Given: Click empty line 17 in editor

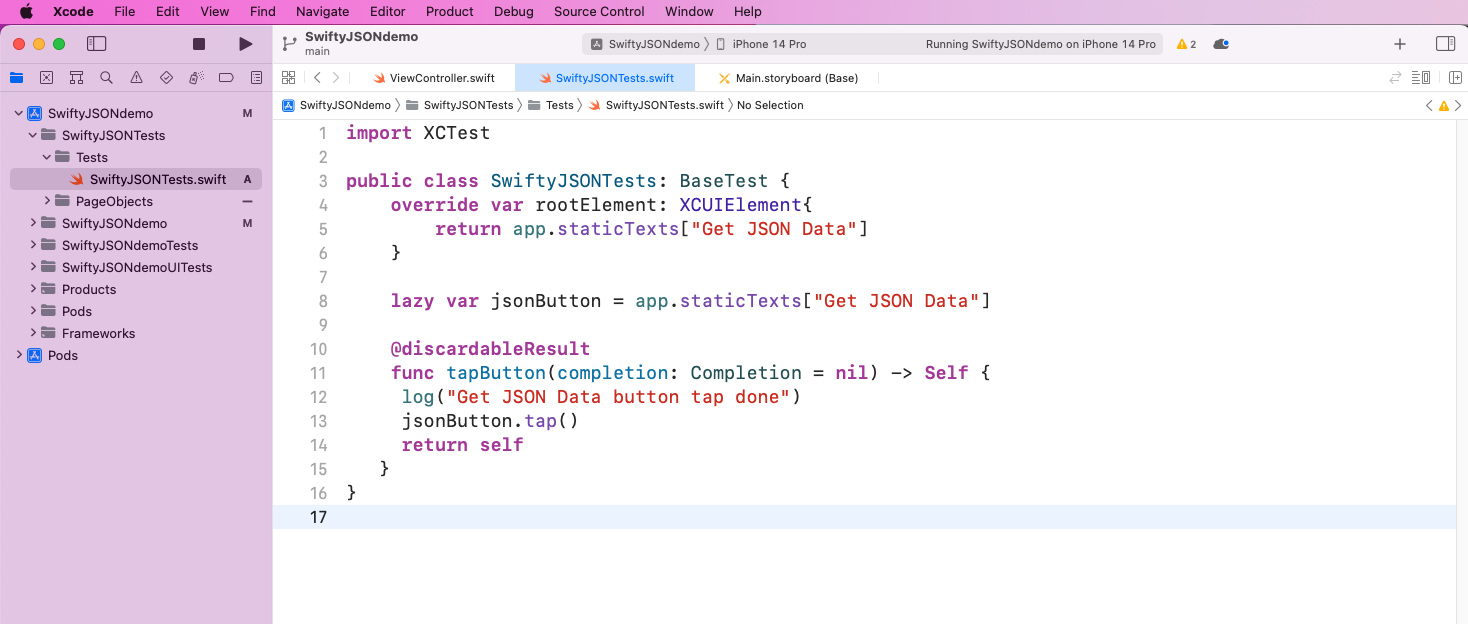Looking at the screenshot, I should (x=864, y=517).
